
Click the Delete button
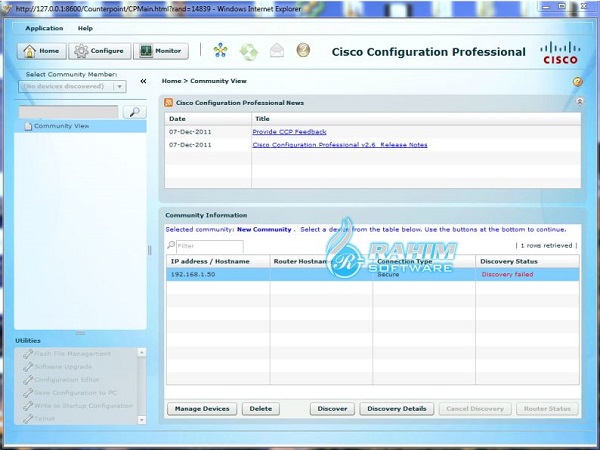click(x=261, y=409)
